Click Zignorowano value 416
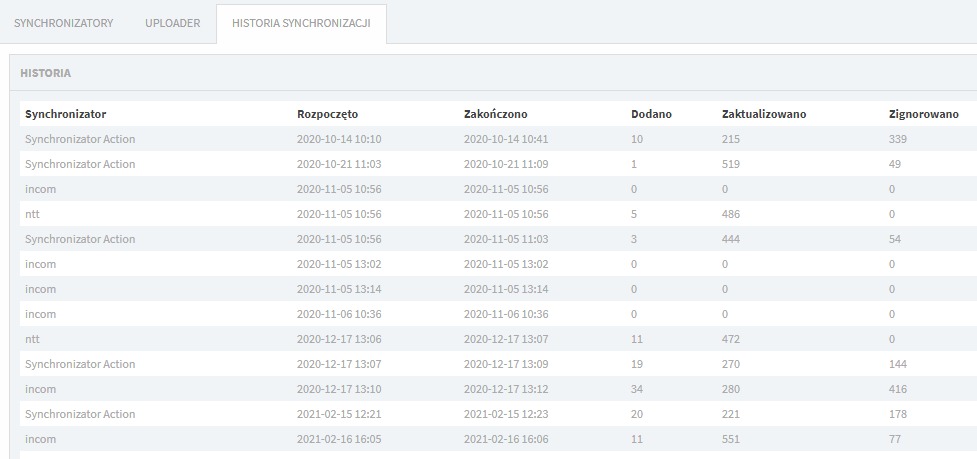This screenshot has height=459, width=977. click(898, 389)
